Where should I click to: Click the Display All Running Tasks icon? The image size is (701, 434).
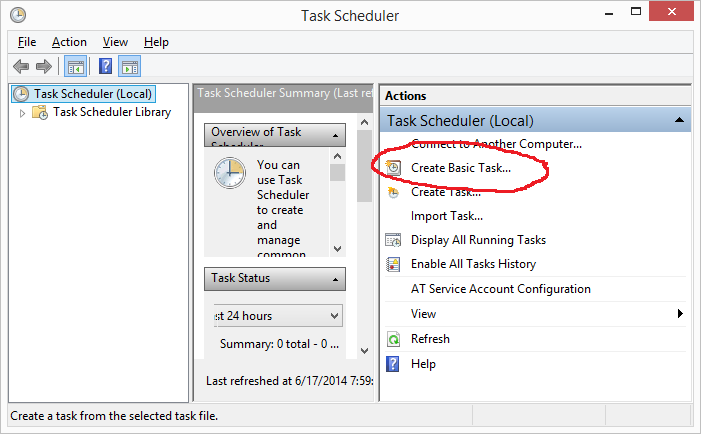(393, 240)
